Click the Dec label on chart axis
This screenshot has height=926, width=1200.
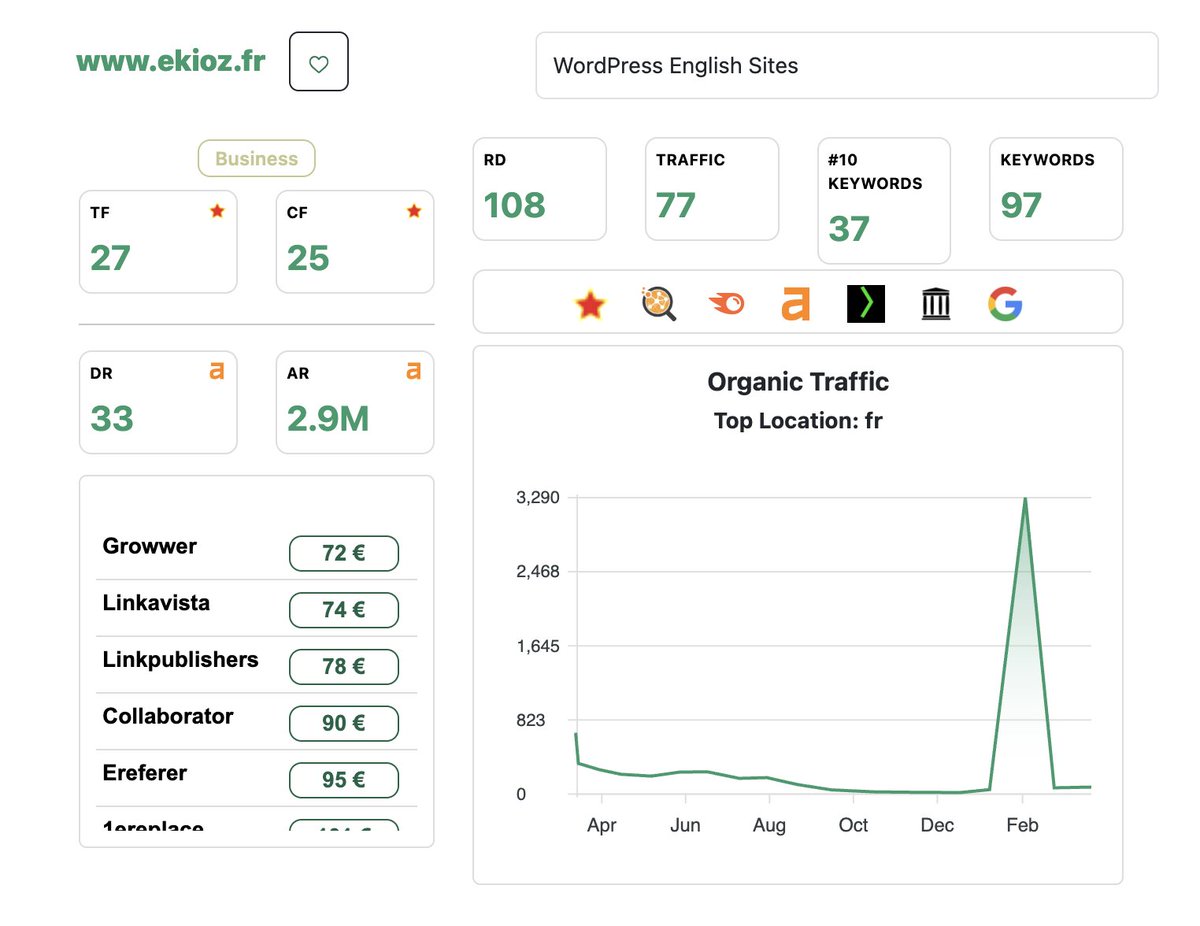937,826
